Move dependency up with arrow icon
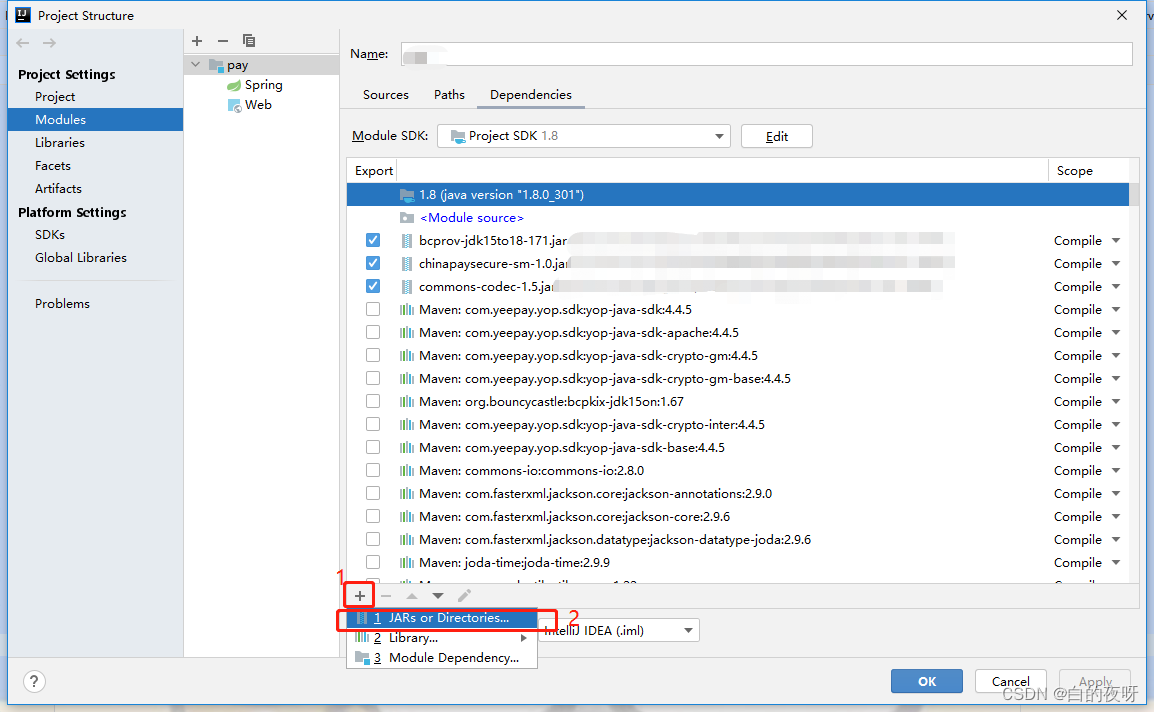Screen dimensions: 1154x712 pos(412,596)
